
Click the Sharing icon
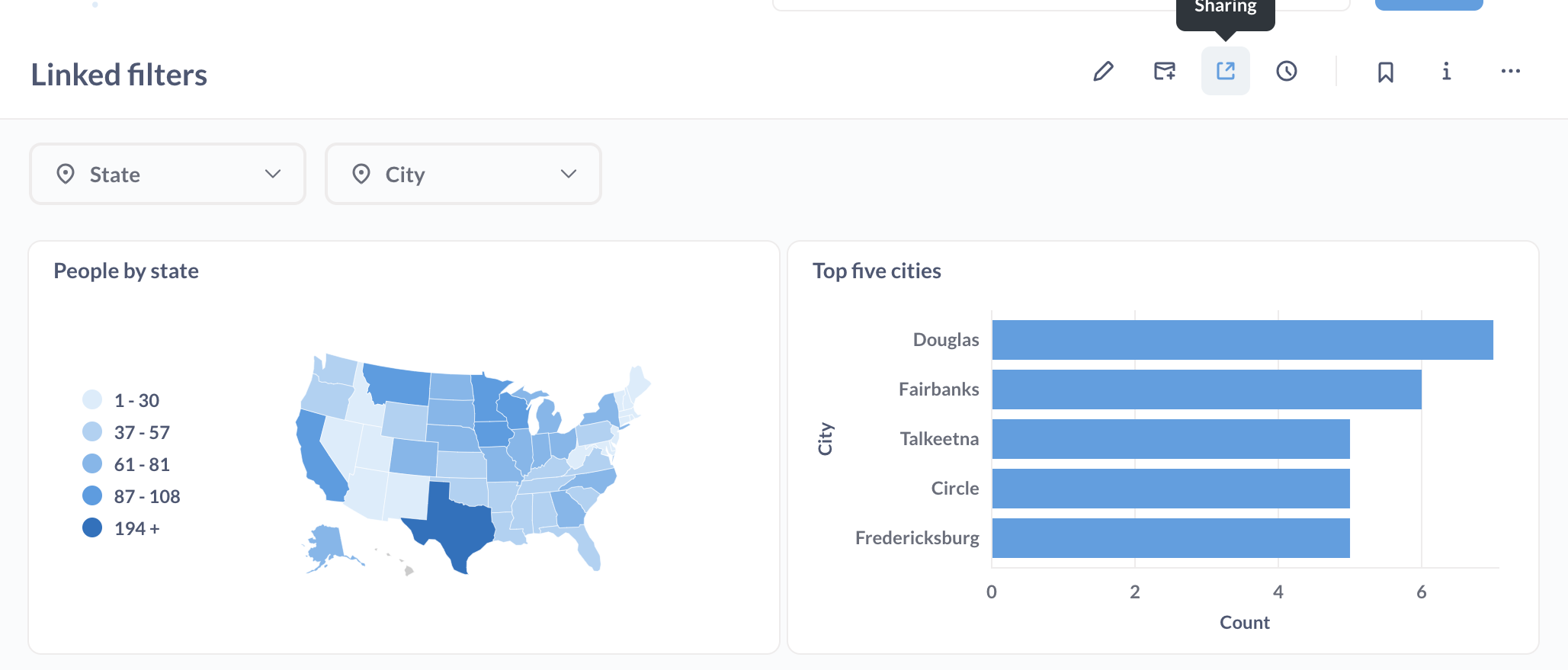coord(1225,72)
